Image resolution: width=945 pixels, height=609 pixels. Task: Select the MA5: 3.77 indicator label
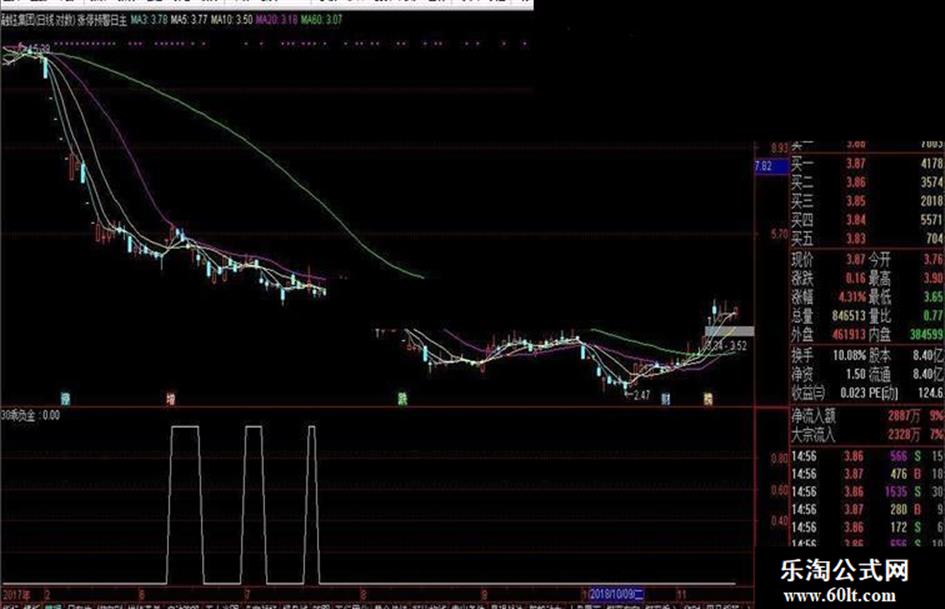(x=189, y=20)
